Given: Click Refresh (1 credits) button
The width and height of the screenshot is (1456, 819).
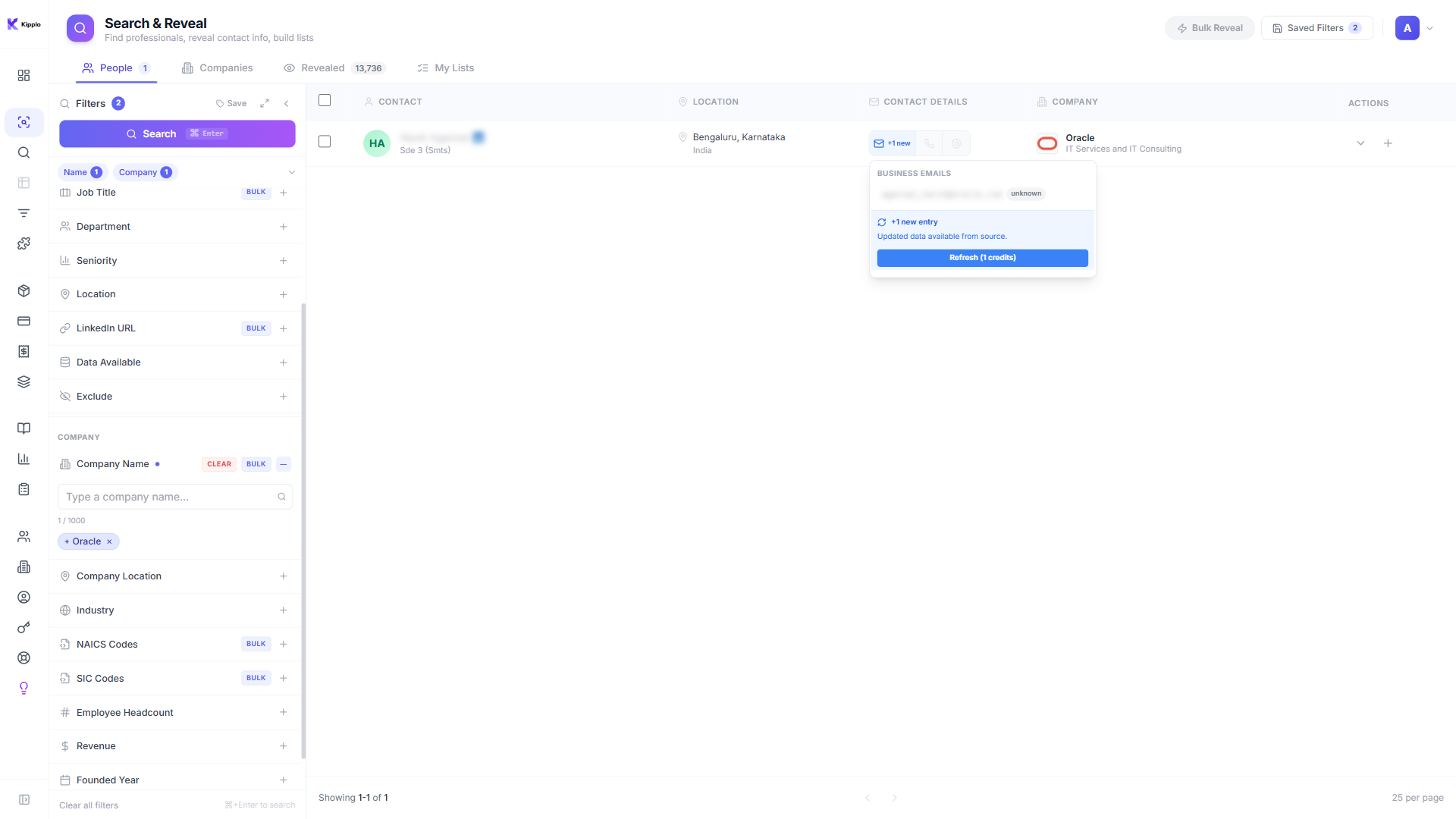Looking at the screenshot, I should click(x=982, y=258).
